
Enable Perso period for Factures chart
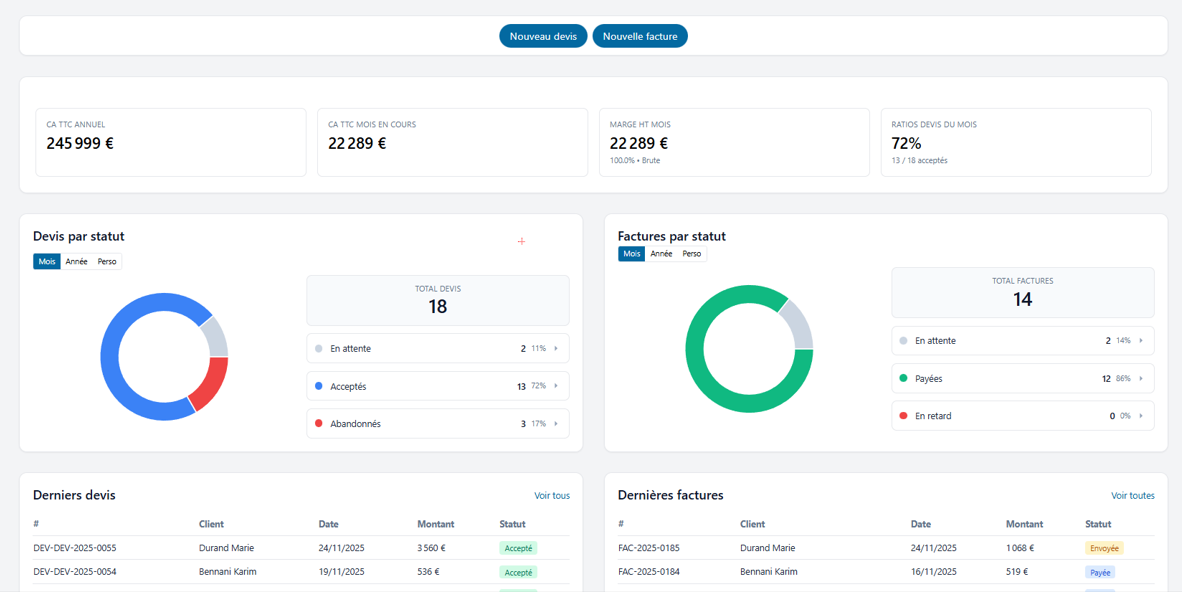point(690,253)
